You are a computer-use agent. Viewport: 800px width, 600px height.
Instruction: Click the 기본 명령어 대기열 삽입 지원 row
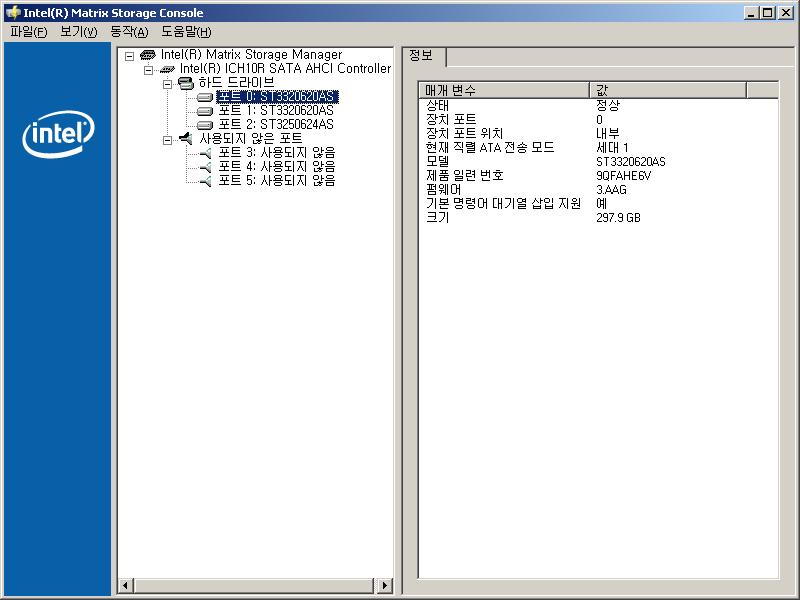(598, 204)
